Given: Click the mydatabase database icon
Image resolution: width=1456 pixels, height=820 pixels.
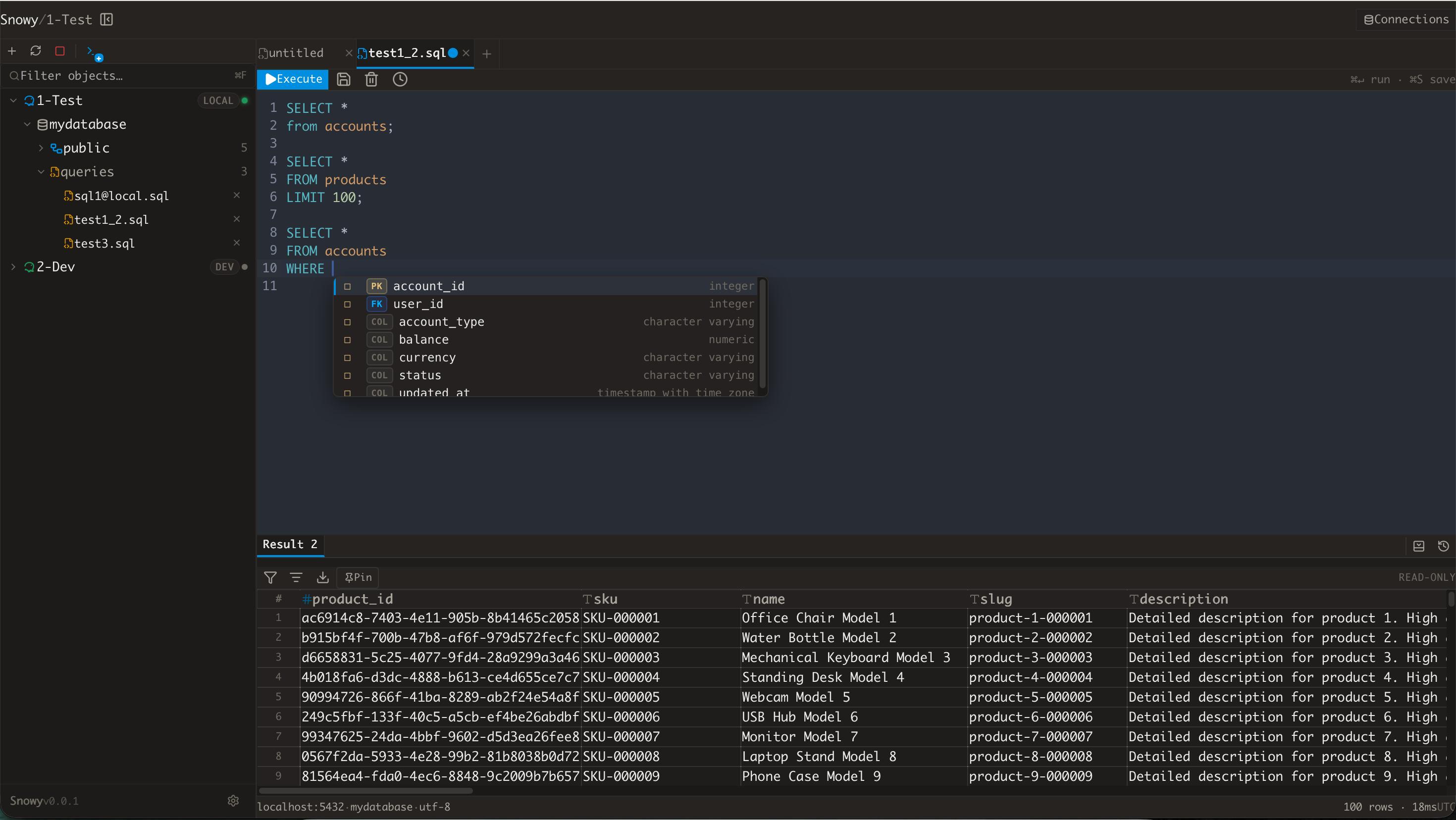Looking at the screenshot, I should 43,124.
